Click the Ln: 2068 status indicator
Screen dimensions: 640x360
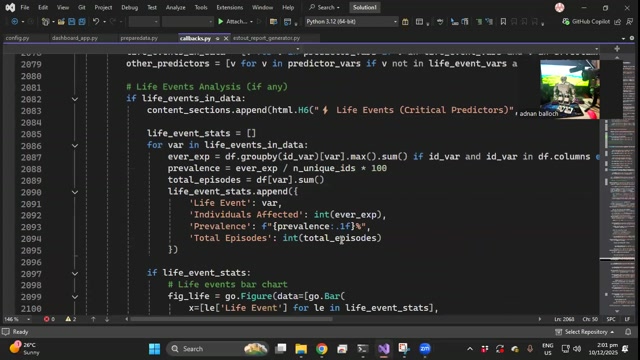click(x=564, y=319)
